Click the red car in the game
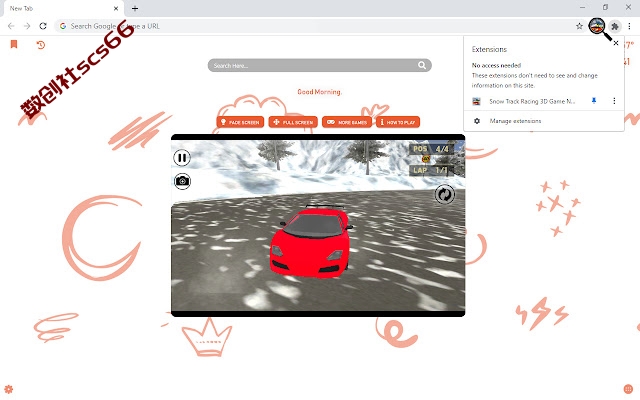 tap(311, 241)
